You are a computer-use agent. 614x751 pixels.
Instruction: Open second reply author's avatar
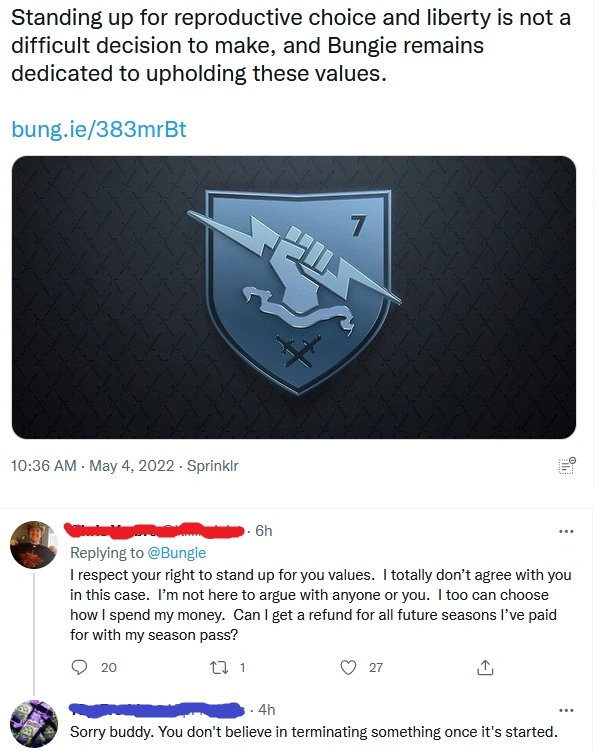tap(34, 724)
